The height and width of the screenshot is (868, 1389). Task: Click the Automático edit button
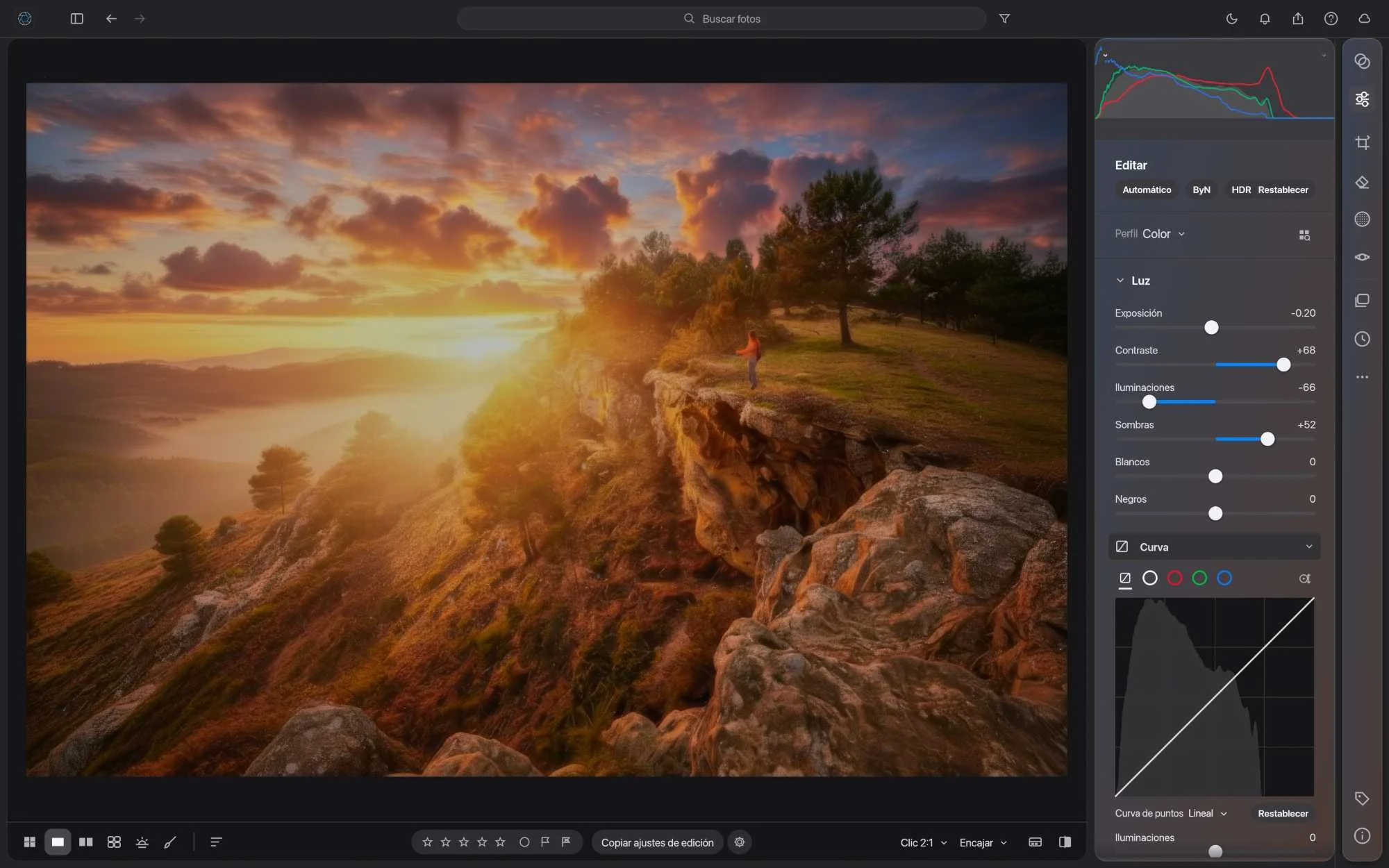[1147, 190]
